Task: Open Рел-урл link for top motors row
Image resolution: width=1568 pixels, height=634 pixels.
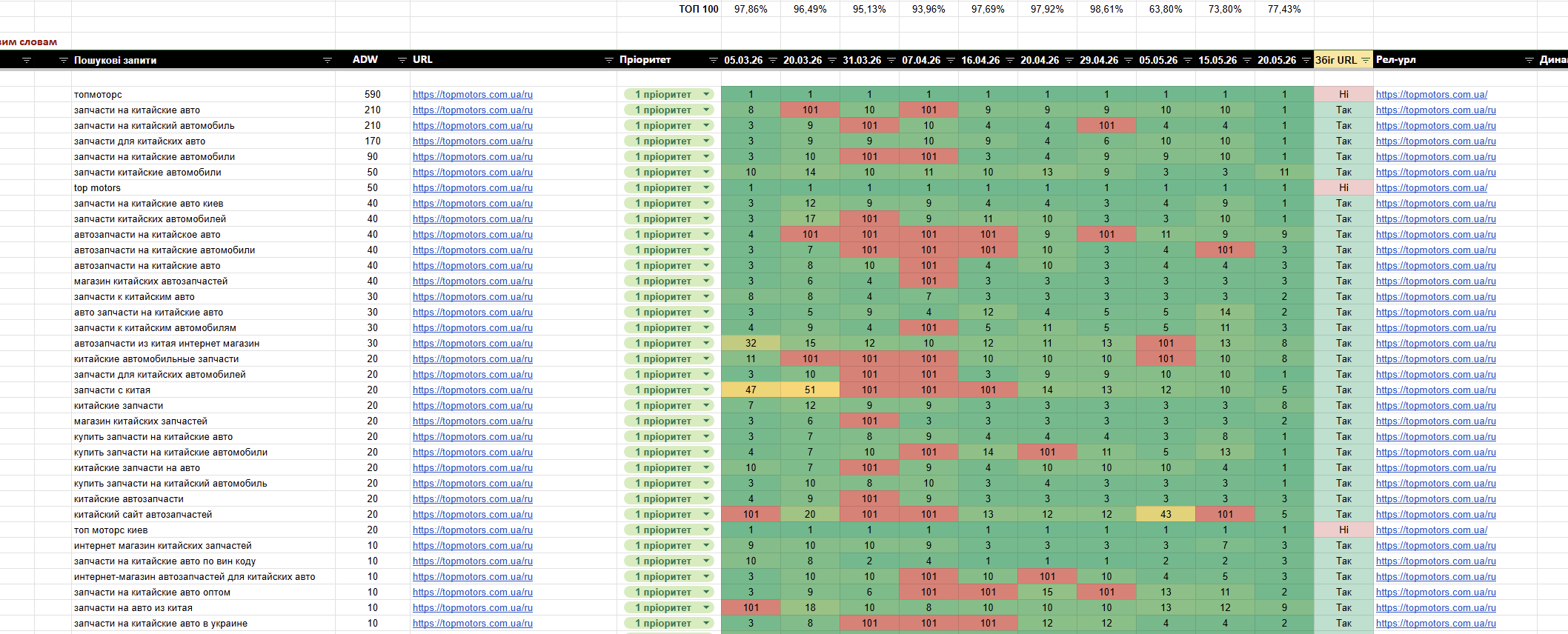Action: 1432,187
